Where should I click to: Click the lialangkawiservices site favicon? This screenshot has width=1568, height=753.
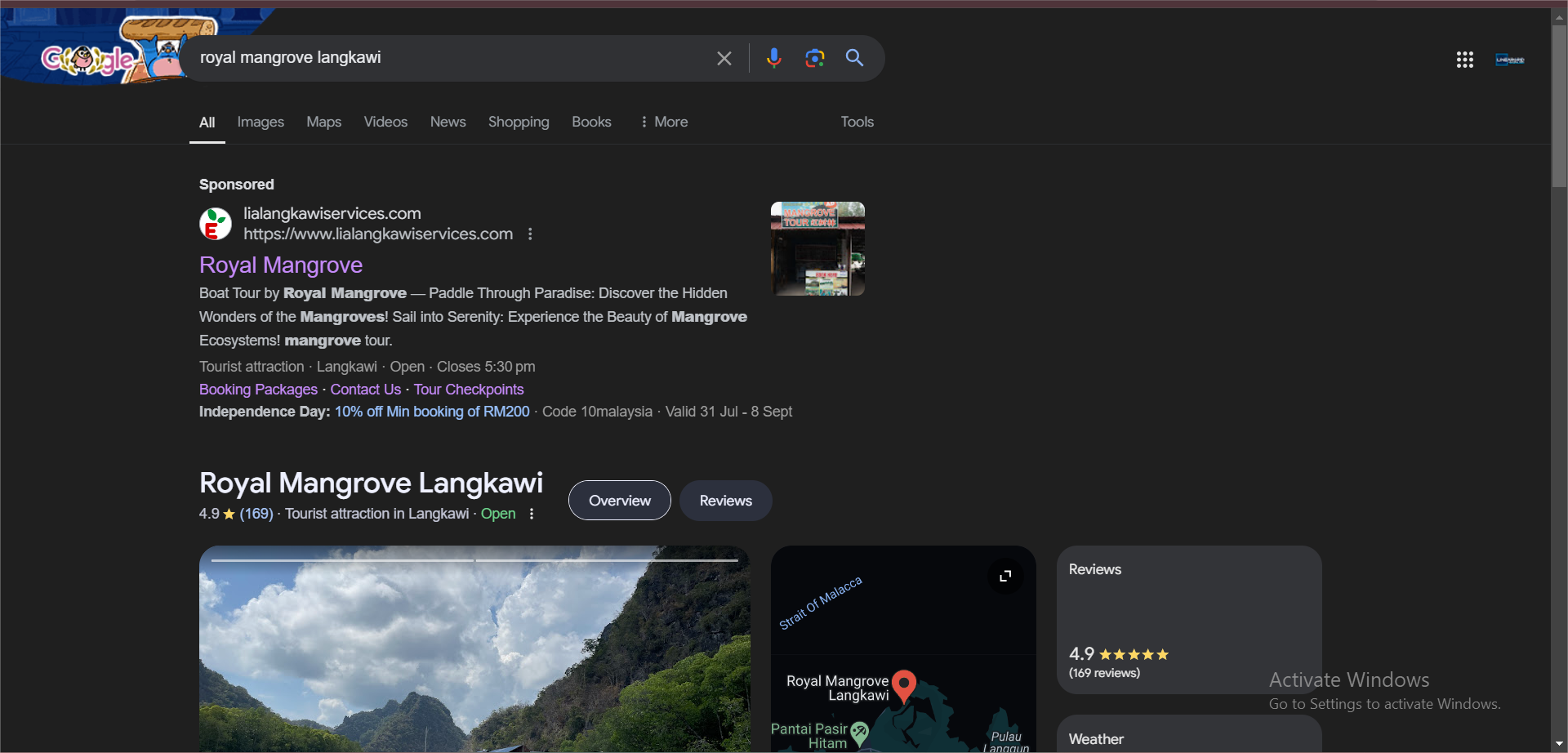(x=216, y=224)
